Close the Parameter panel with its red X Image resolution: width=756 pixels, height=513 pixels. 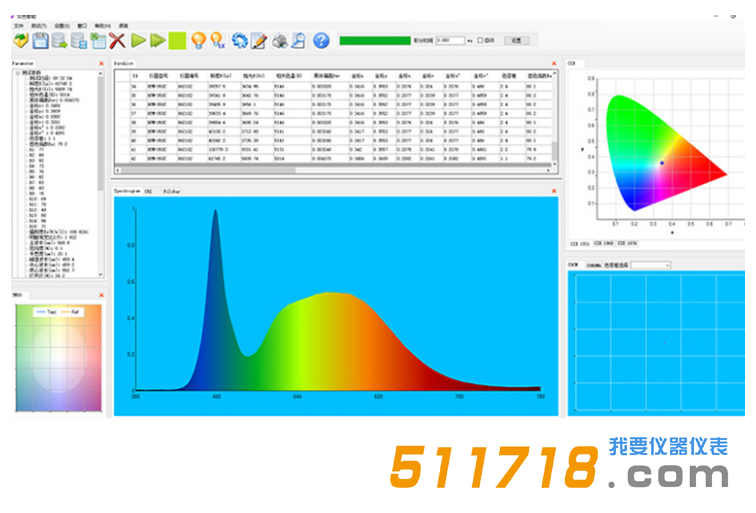pos(101,63)
